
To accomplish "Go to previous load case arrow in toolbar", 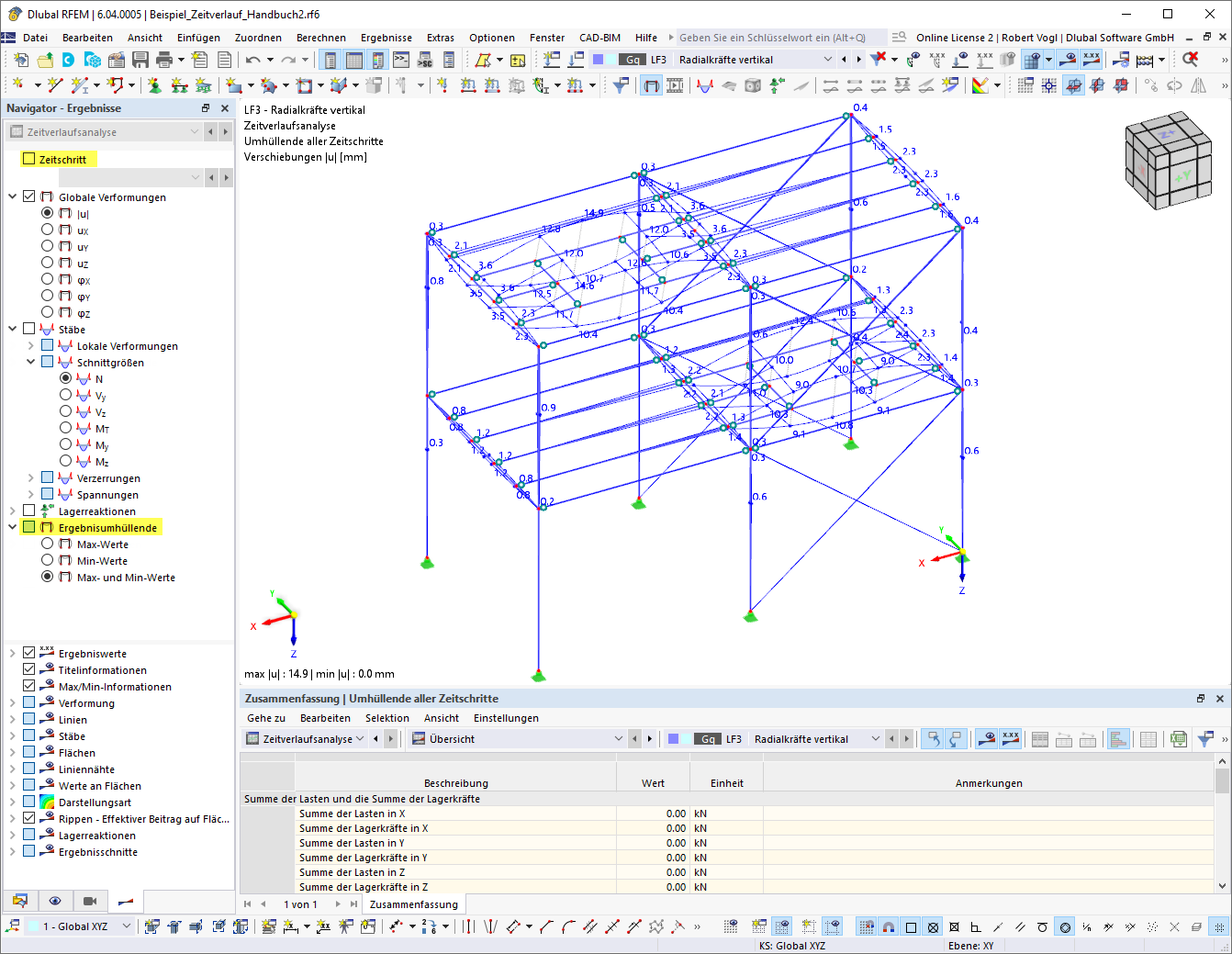I will pos(844,60).
